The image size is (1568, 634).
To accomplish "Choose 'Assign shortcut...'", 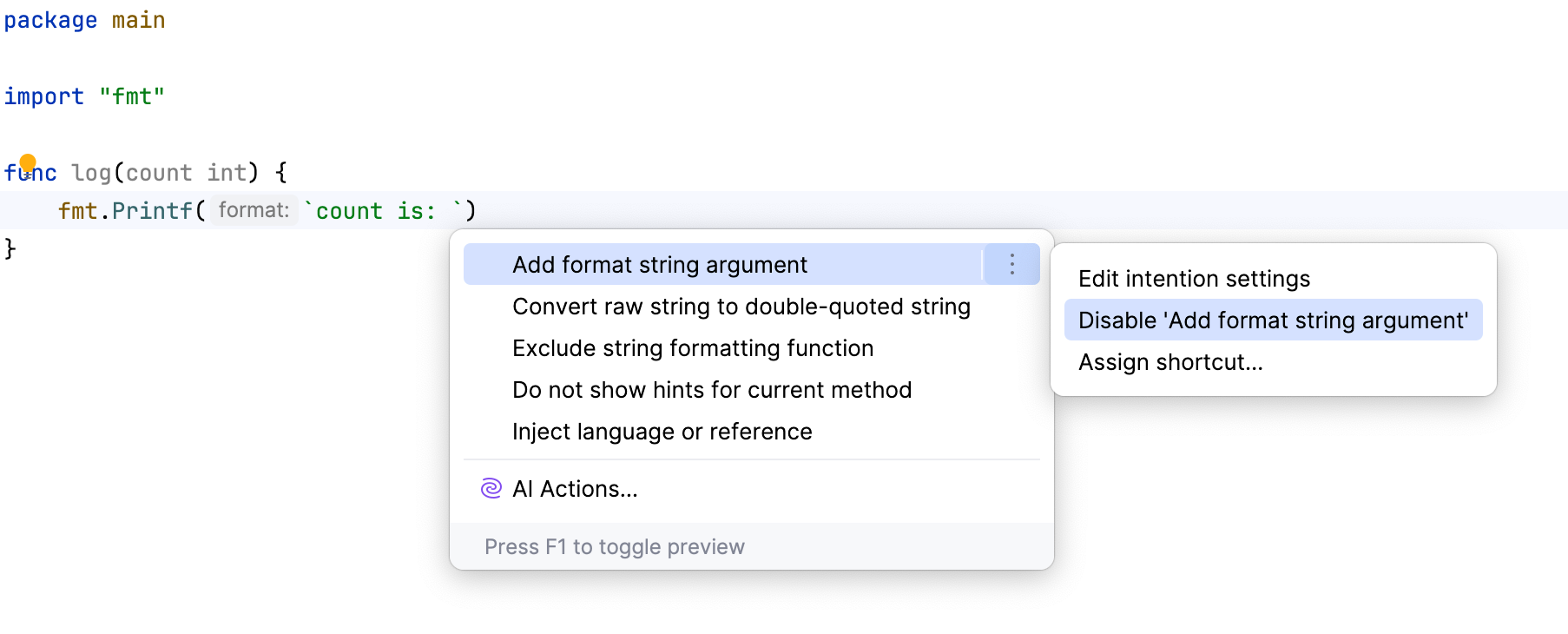I will coord(1171,361).
